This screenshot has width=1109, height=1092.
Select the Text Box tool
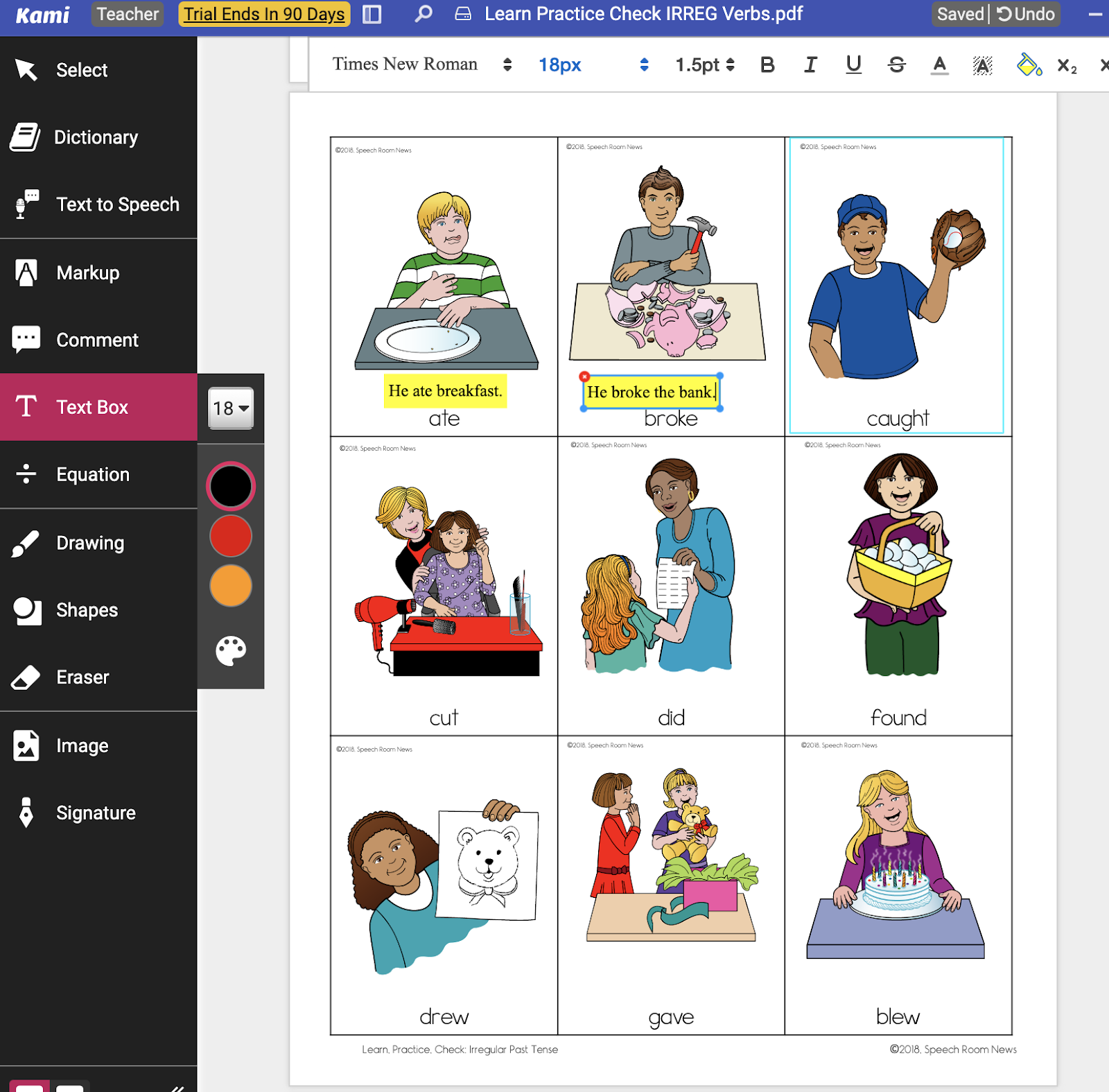[98, 407]
